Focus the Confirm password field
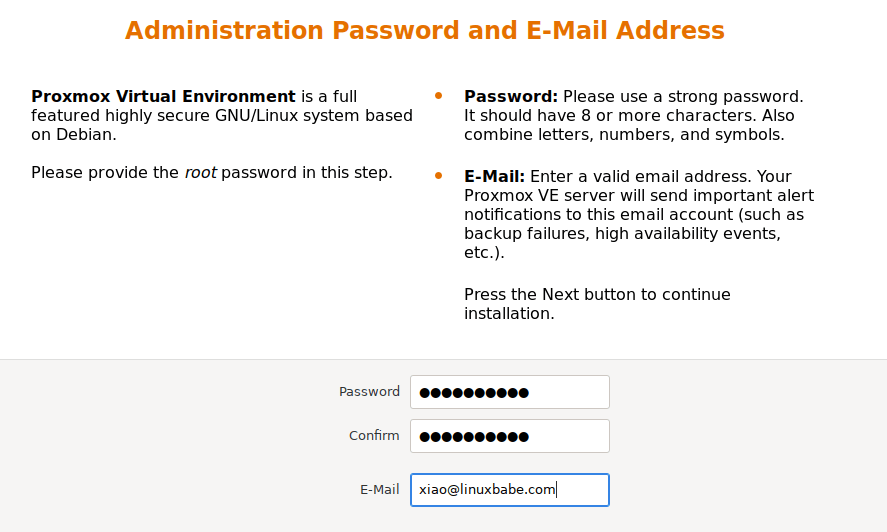The width and height of the screenshot is (887, 532). [x=509, y=436]
